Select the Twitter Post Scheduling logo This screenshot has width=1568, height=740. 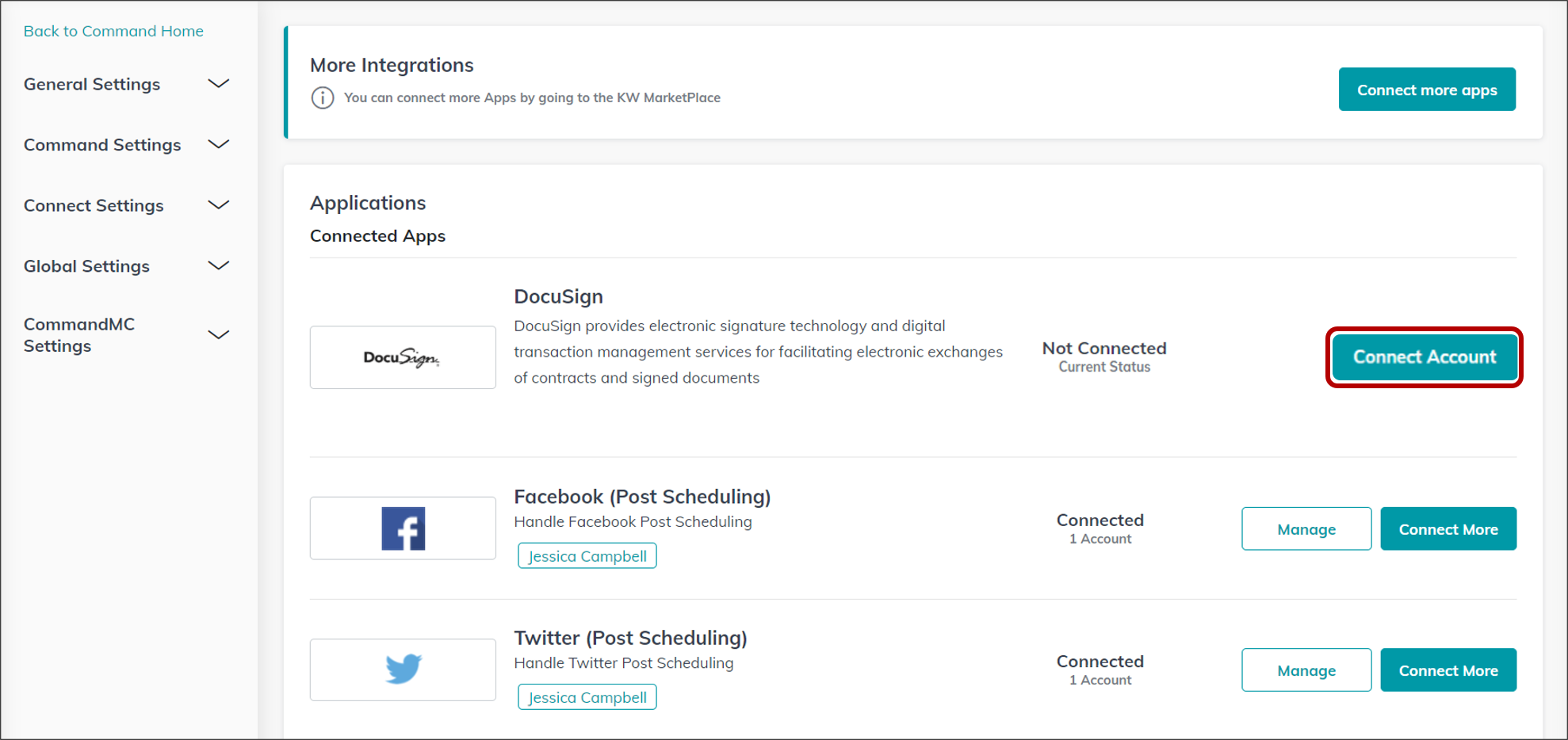(403, 669)
